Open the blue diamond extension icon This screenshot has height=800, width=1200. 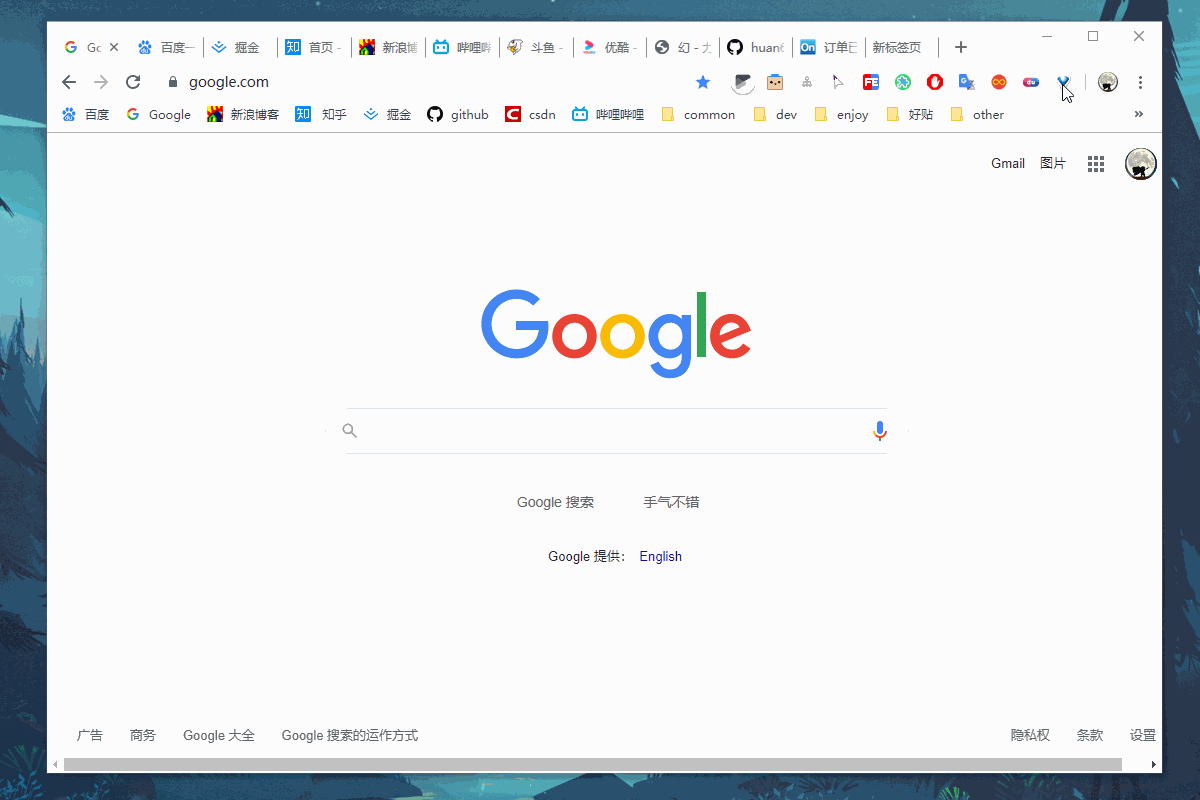(x=1064, y=82)
